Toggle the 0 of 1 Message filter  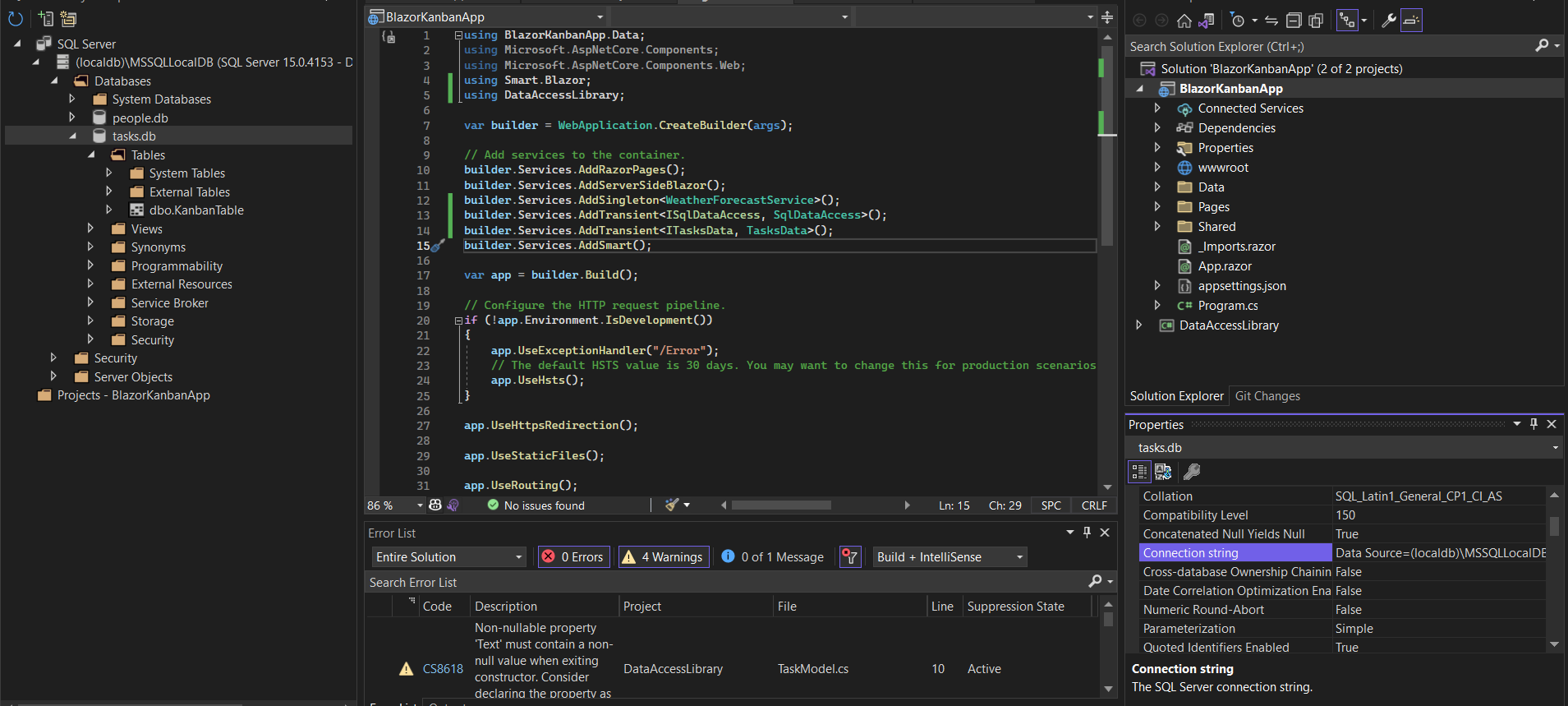tap(773, 557)
